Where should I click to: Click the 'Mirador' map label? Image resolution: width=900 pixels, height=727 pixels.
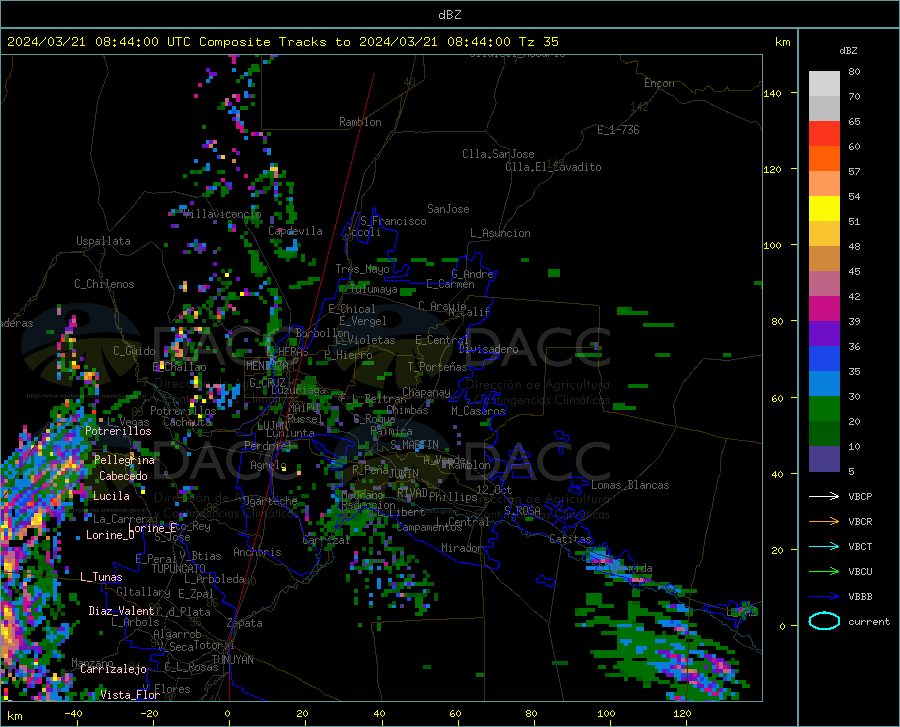(461, 548)
